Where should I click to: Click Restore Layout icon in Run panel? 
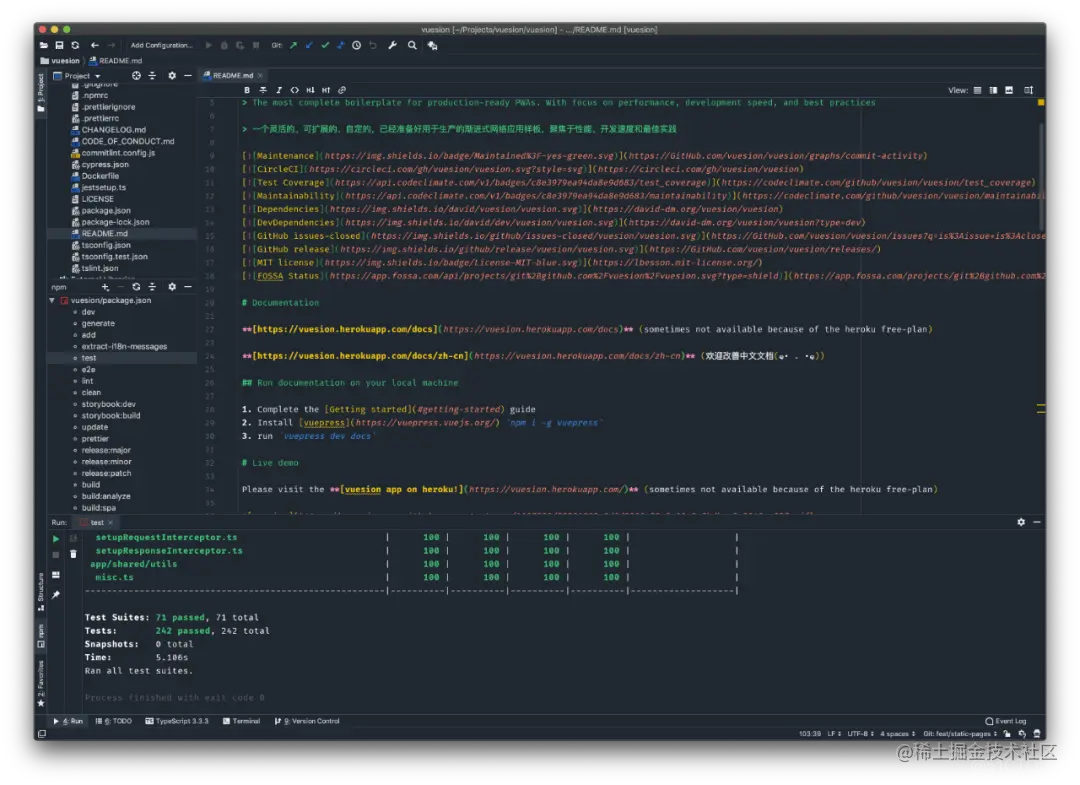click(x=56, y=574)
